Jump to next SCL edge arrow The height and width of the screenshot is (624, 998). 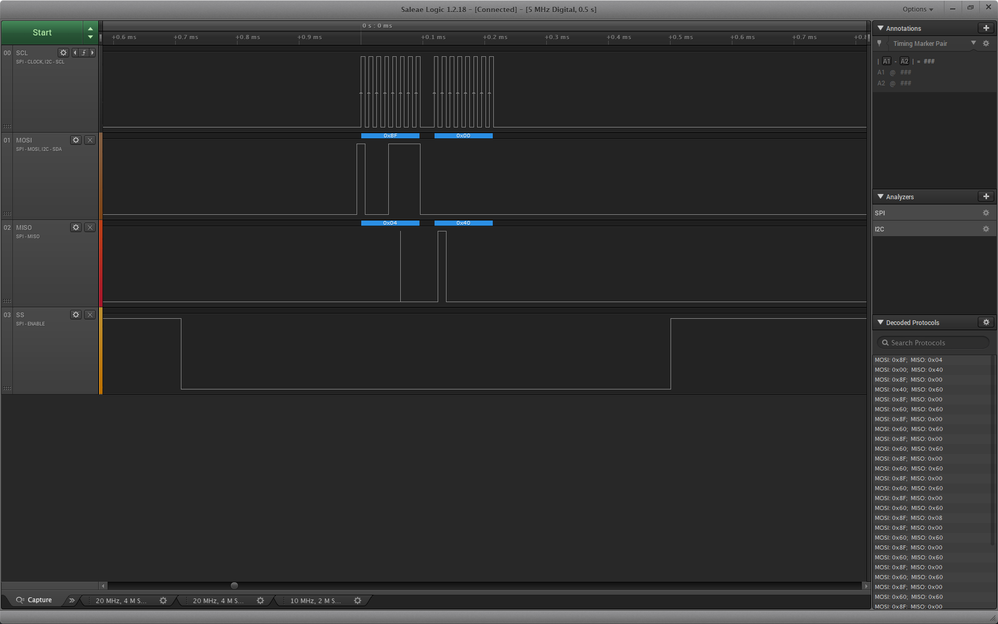[92, 53]
